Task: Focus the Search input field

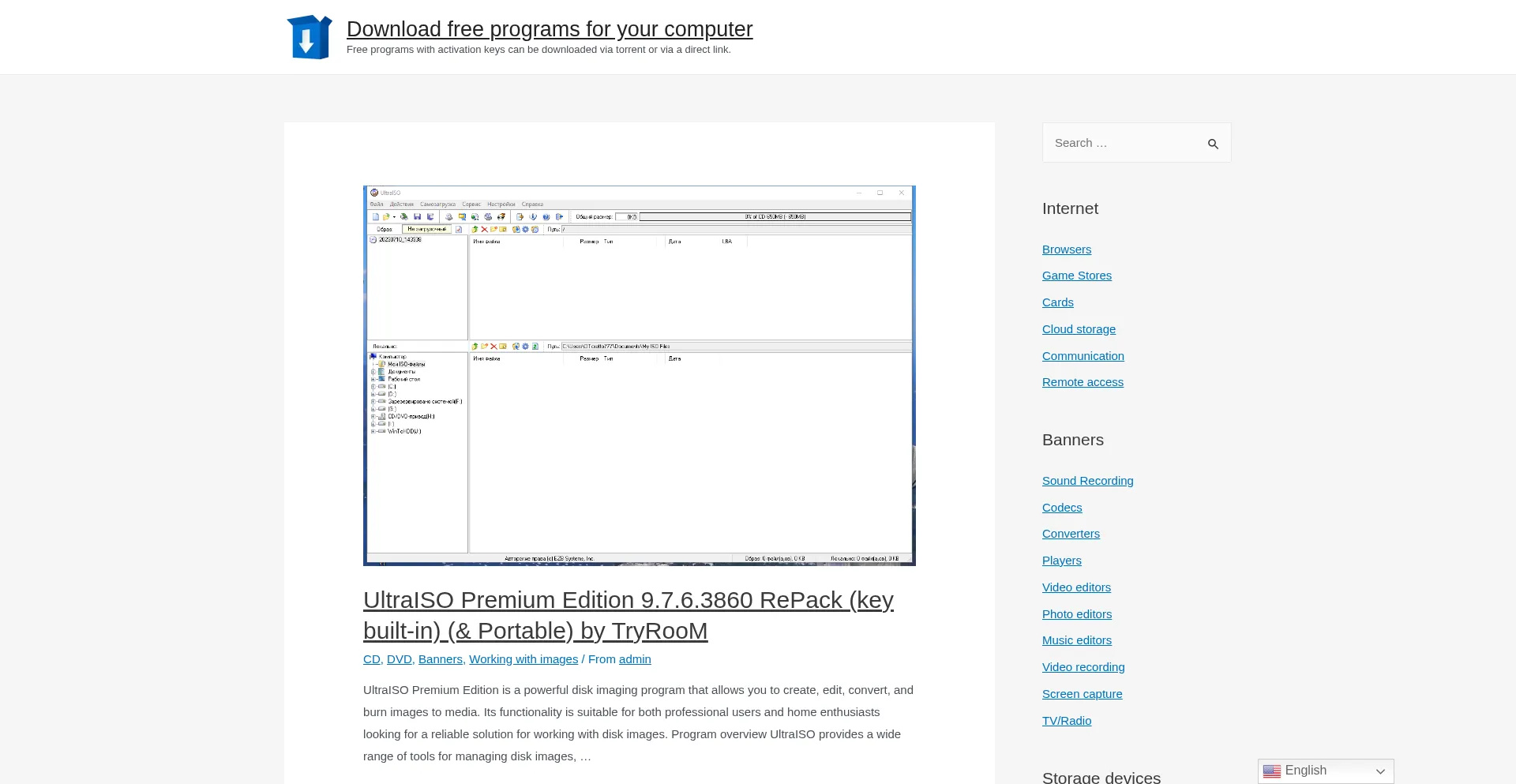Action: (1121, 143)
